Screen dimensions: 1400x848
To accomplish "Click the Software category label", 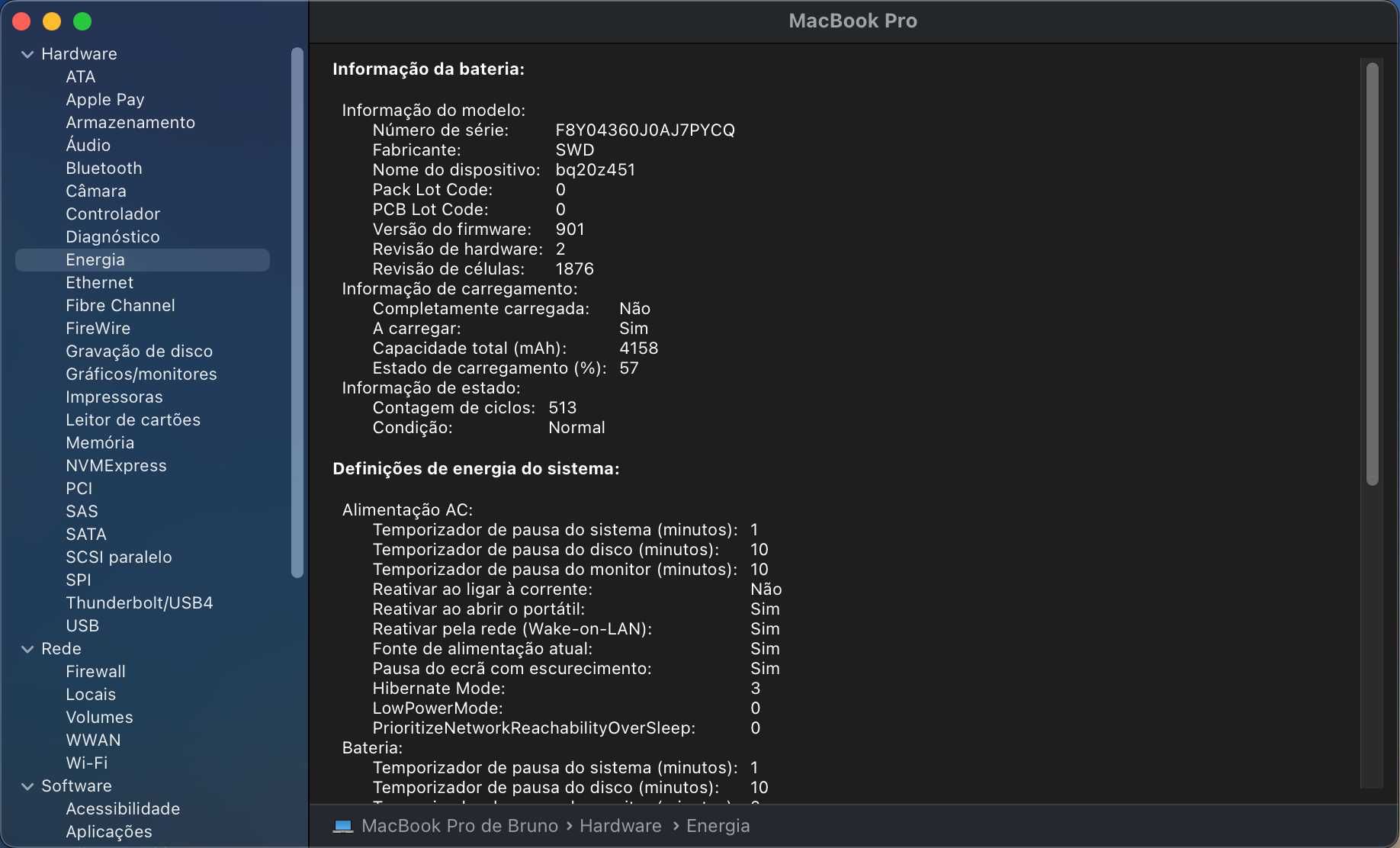I will 76,786.
